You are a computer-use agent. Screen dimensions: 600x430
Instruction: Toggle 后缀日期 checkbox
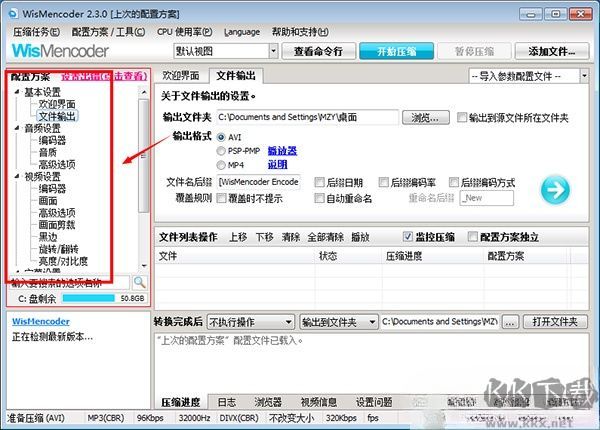point(319,182)
